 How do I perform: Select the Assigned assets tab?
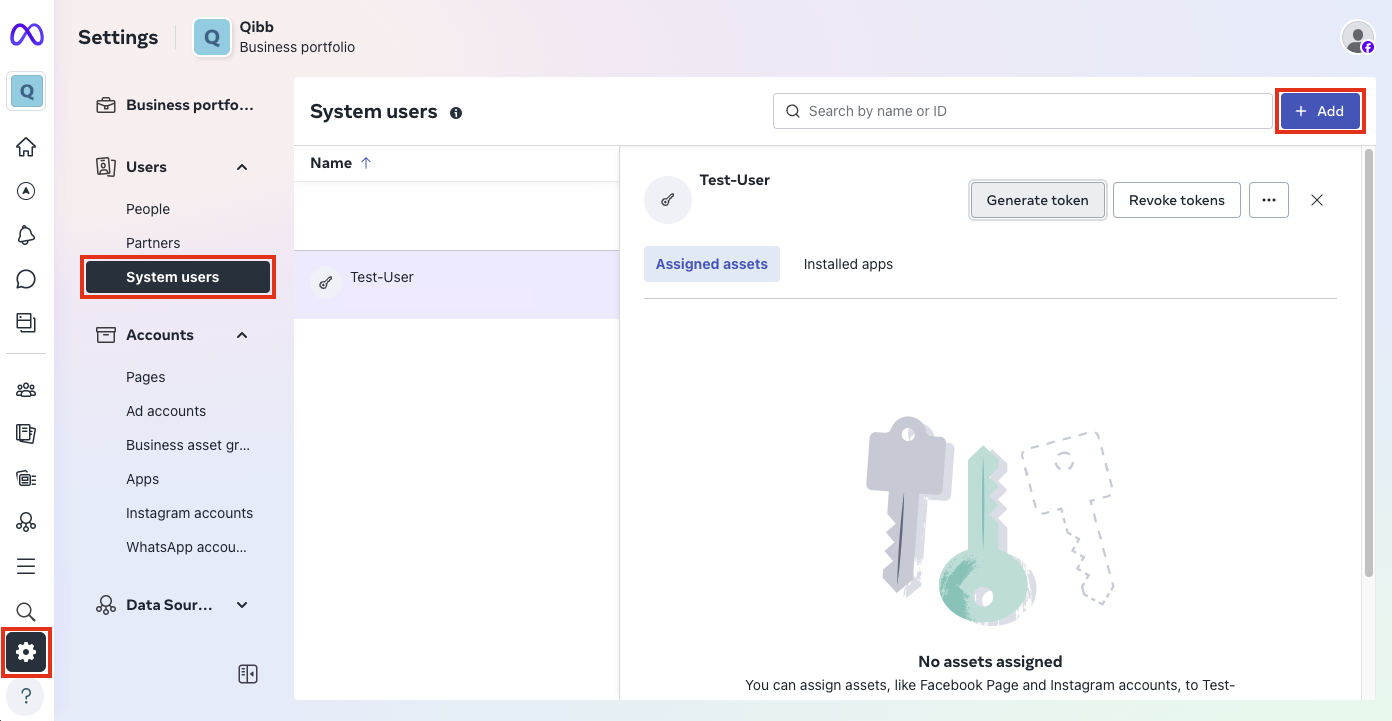tap(711, 264)
